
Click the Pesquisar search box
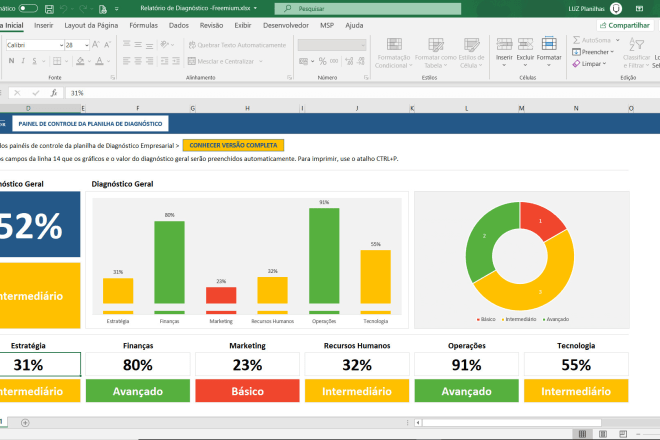click(367, 8)
